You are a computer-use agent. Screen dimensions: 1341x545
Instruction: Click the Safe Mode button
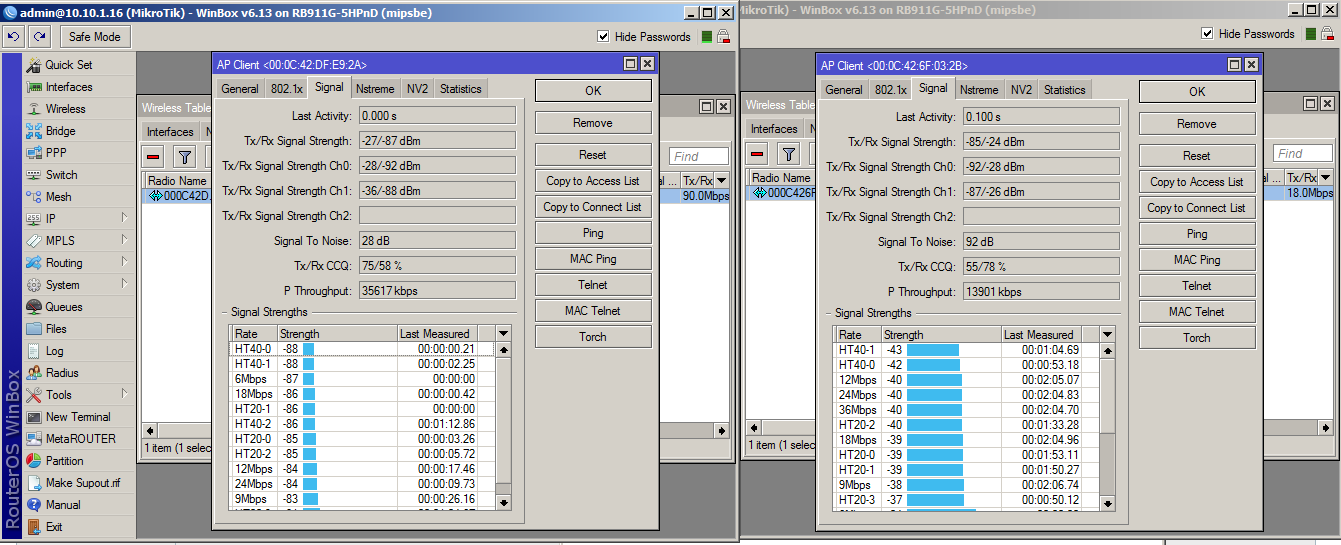coord(95,37)
